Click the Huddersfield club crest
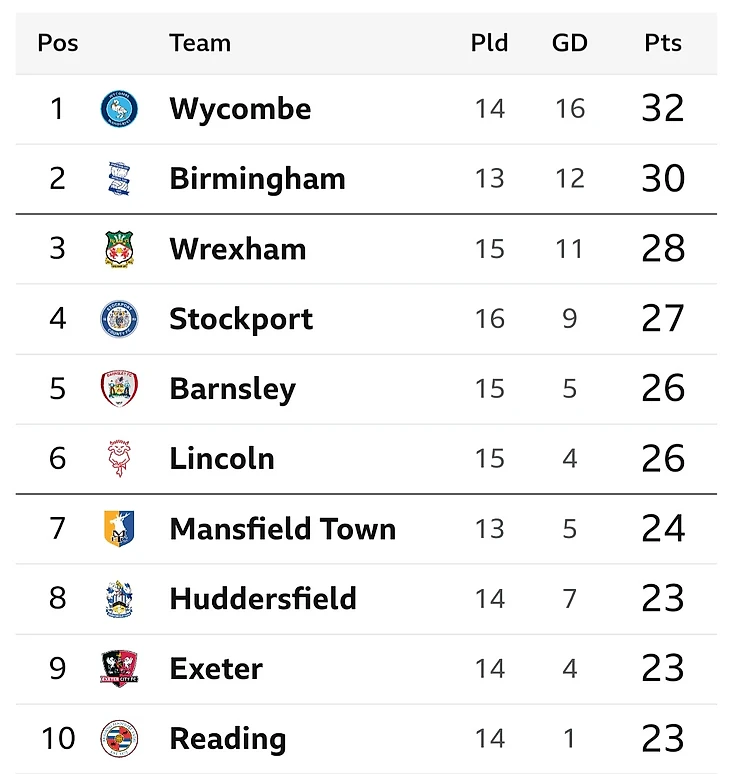The width and height of the screenshot is (730, 774). (119, 599)
